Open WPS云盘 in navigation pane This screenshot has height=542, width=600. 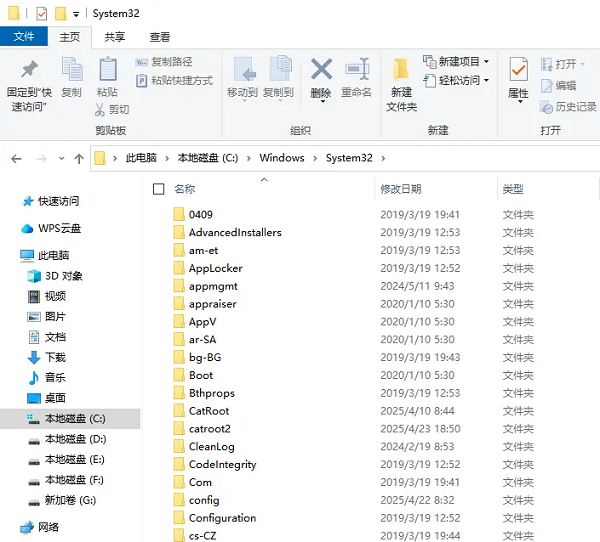51,229
